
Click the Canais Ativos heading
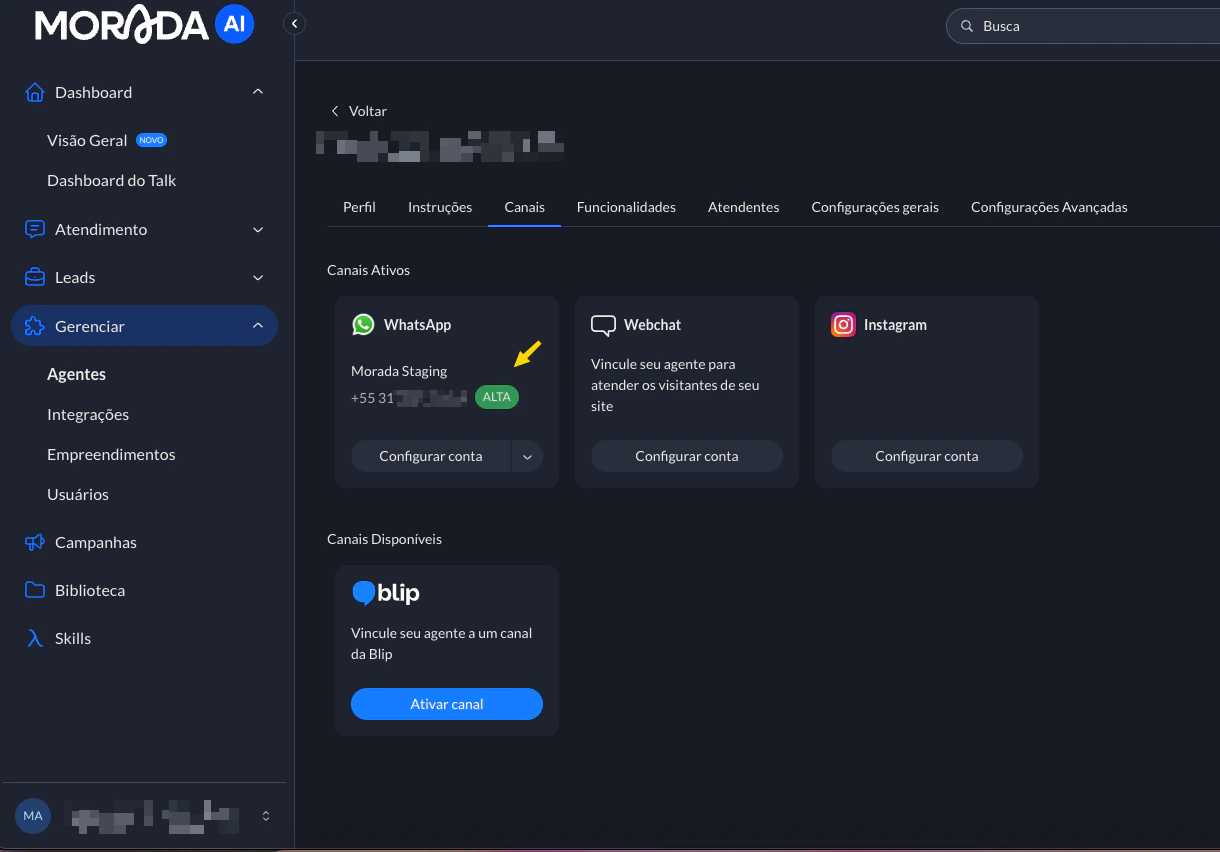(368, 270)
